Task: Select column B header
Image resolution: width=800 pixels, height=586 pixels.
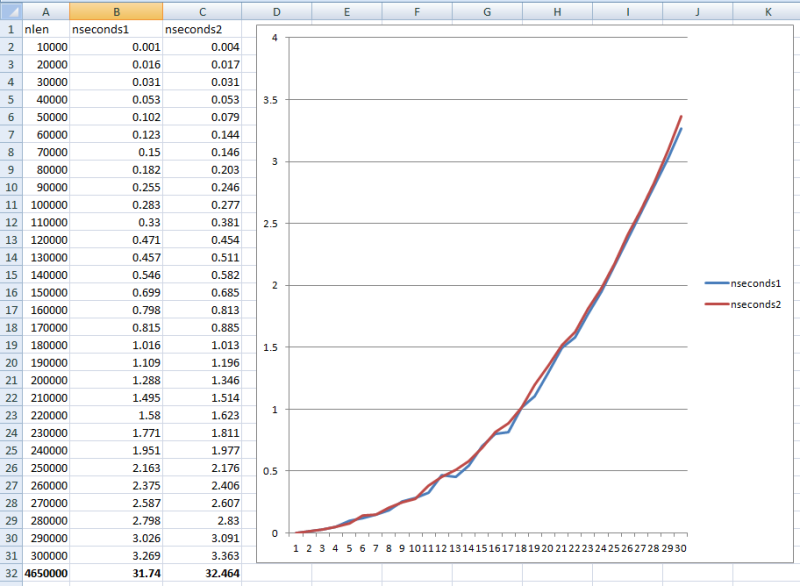Action: click(116, 11)
